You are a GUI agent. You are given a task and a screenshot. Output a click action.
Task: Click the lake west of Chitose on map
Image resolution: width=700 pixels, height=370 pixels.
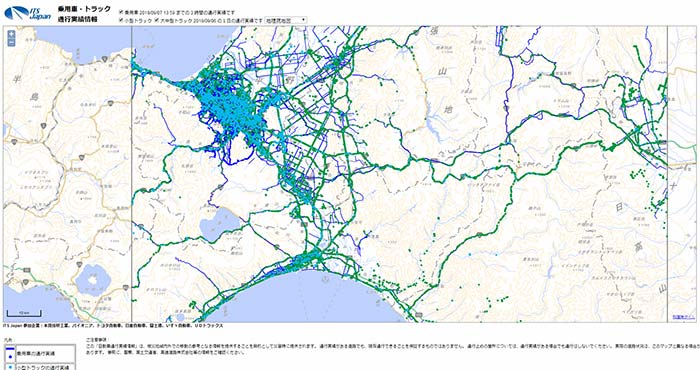click(x=220, y=224)
